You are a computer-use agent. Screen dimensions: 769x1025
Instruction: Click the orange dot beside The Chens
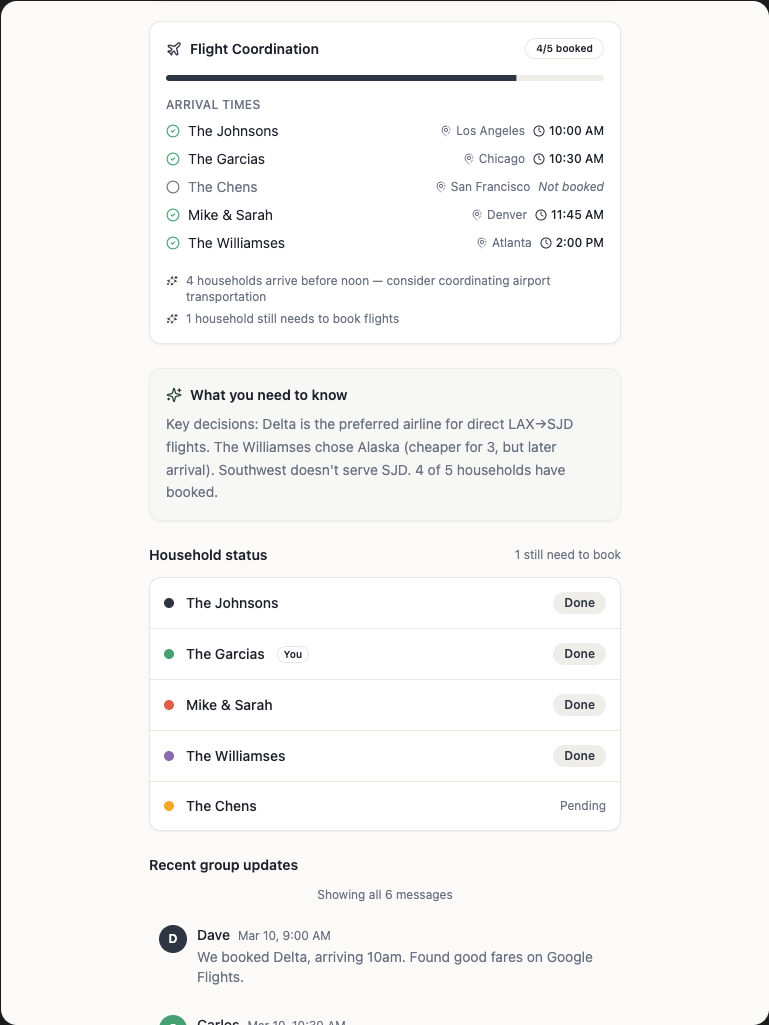(169, 806)
